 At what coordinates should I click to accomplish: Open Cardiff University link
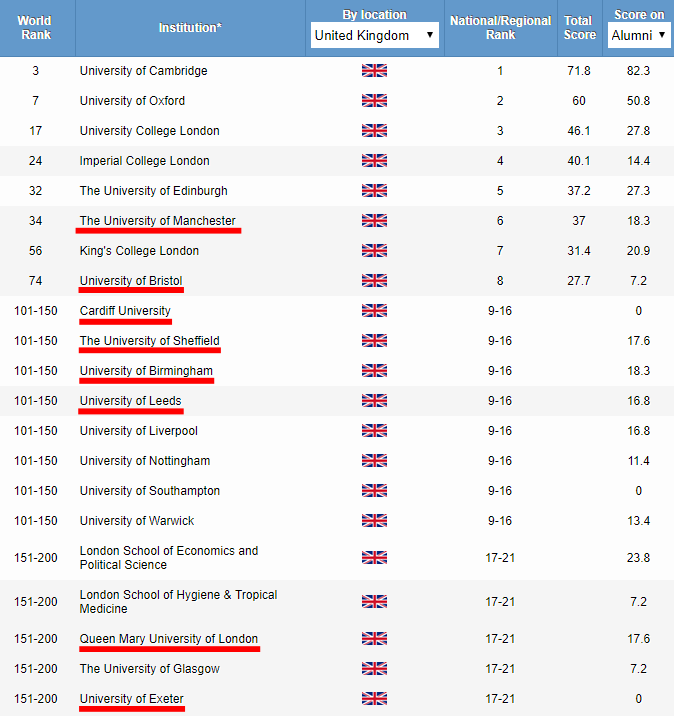point(125,311)
